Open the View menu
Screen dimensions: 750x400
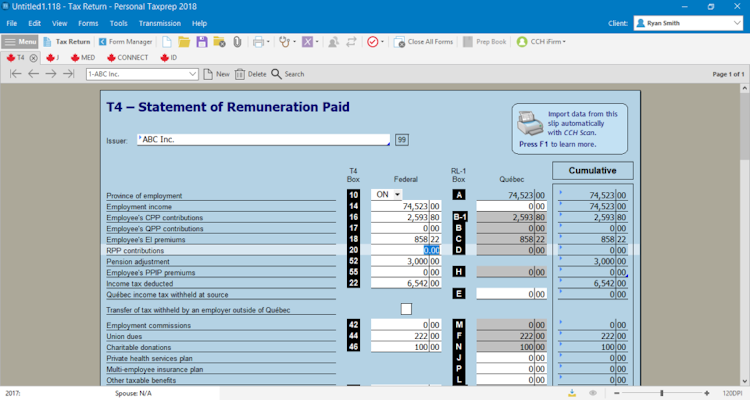coord(60,23)
